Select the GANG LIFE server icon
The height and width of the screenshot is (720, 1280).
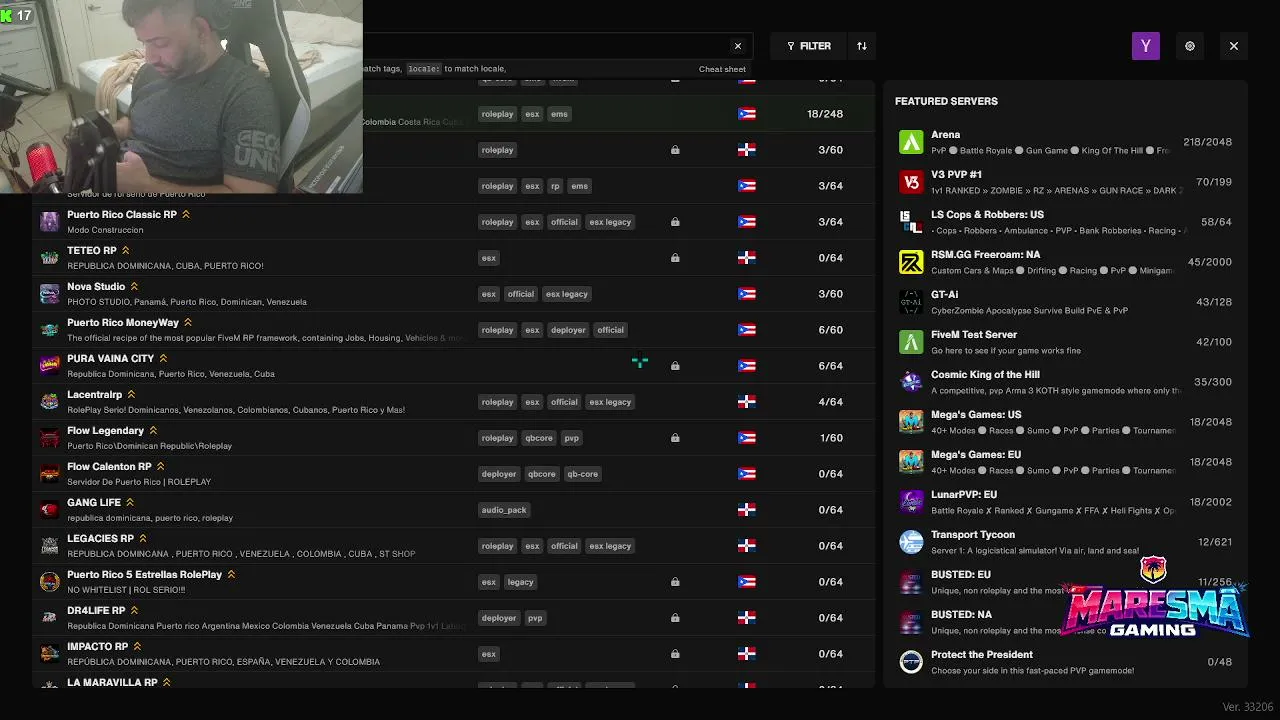point(49,510)
